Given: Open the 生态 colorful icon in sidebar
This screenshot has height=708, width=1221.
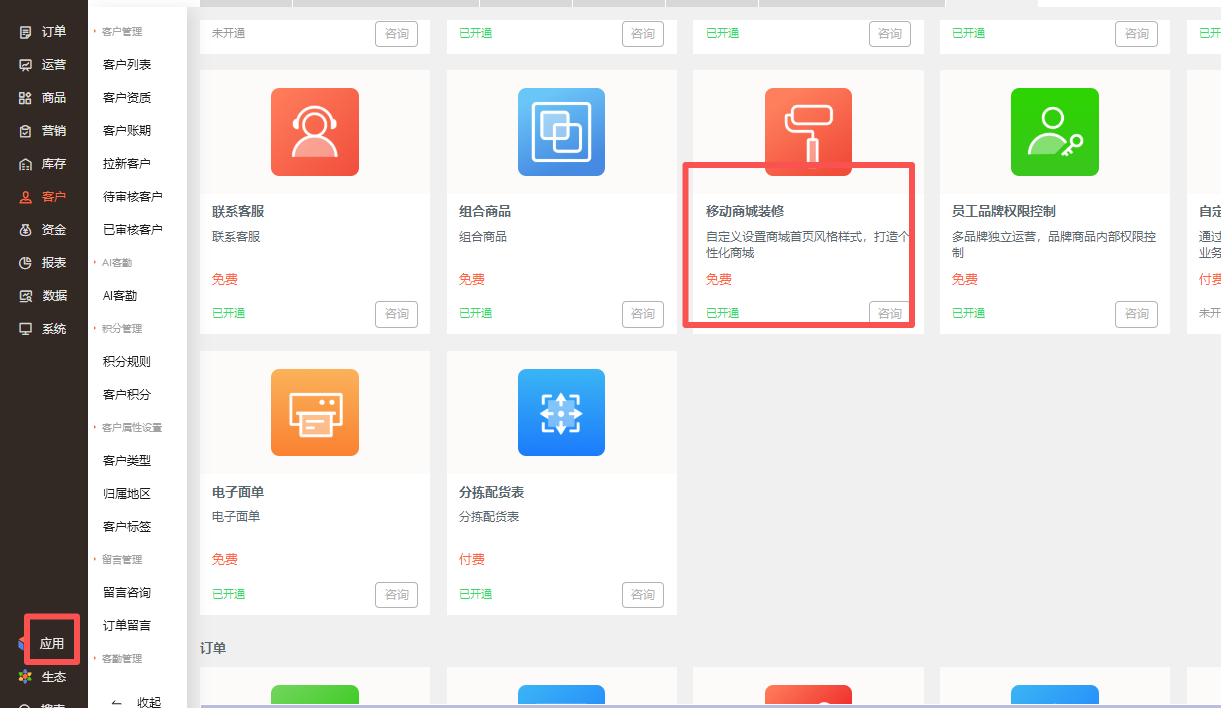Looking at the screenshot, I should tap(26, 677).
